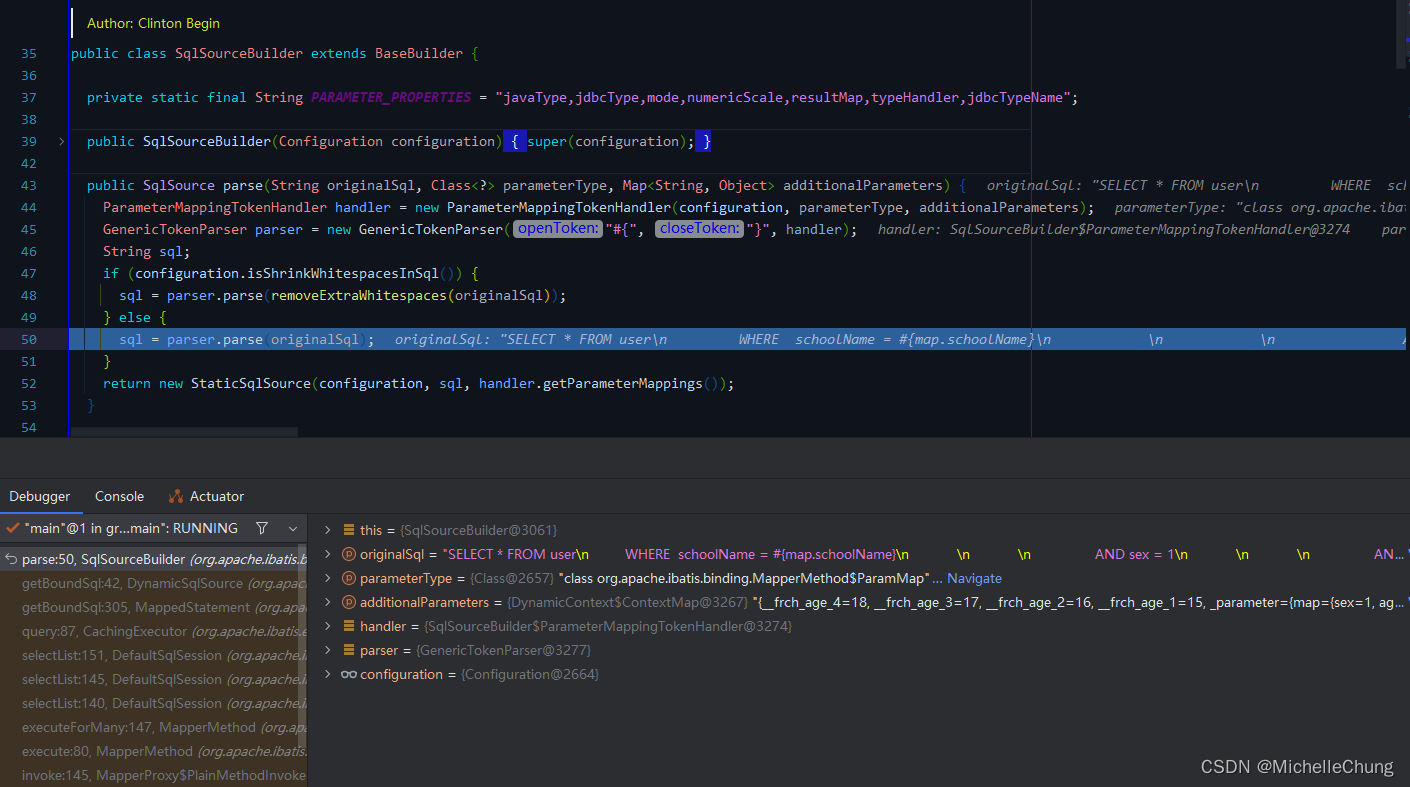Expand the configuration watch node
Image resolution: width=1410 pixels, height=787 pixels.
327,674
